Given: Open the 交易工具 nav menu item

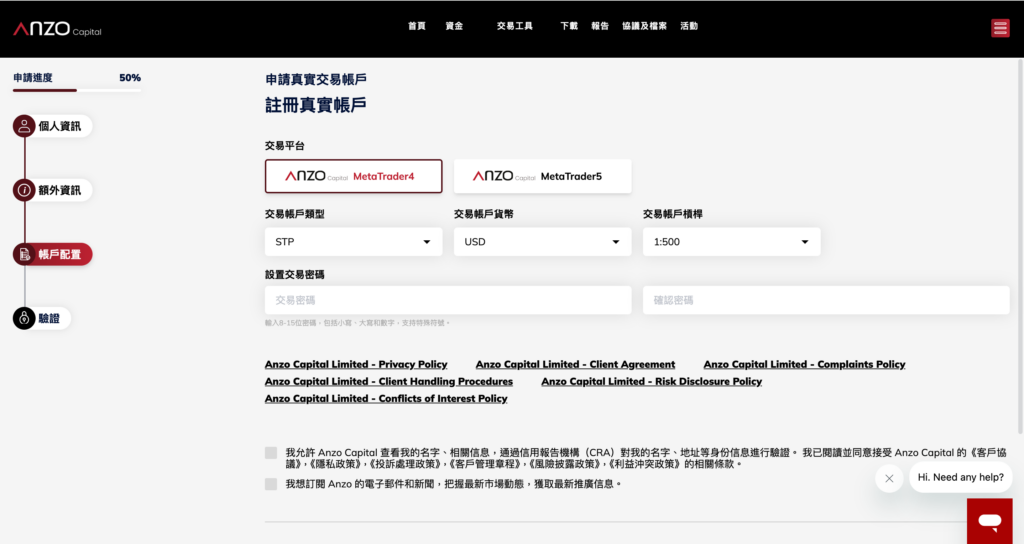Looking at the screenshot, I should 515,26.
